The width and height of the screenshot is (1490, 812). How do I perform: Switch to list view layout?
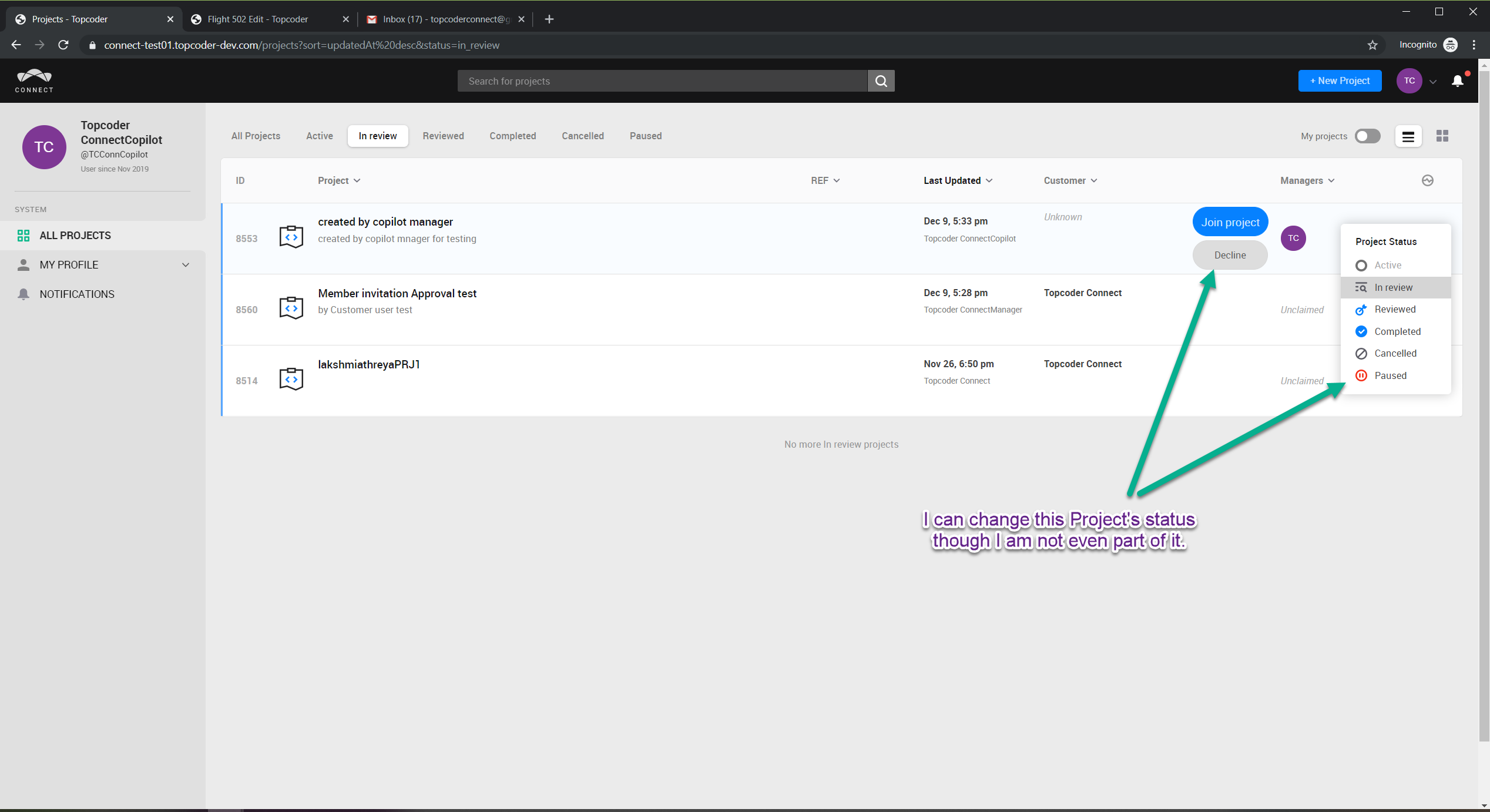pos(1408,136)
